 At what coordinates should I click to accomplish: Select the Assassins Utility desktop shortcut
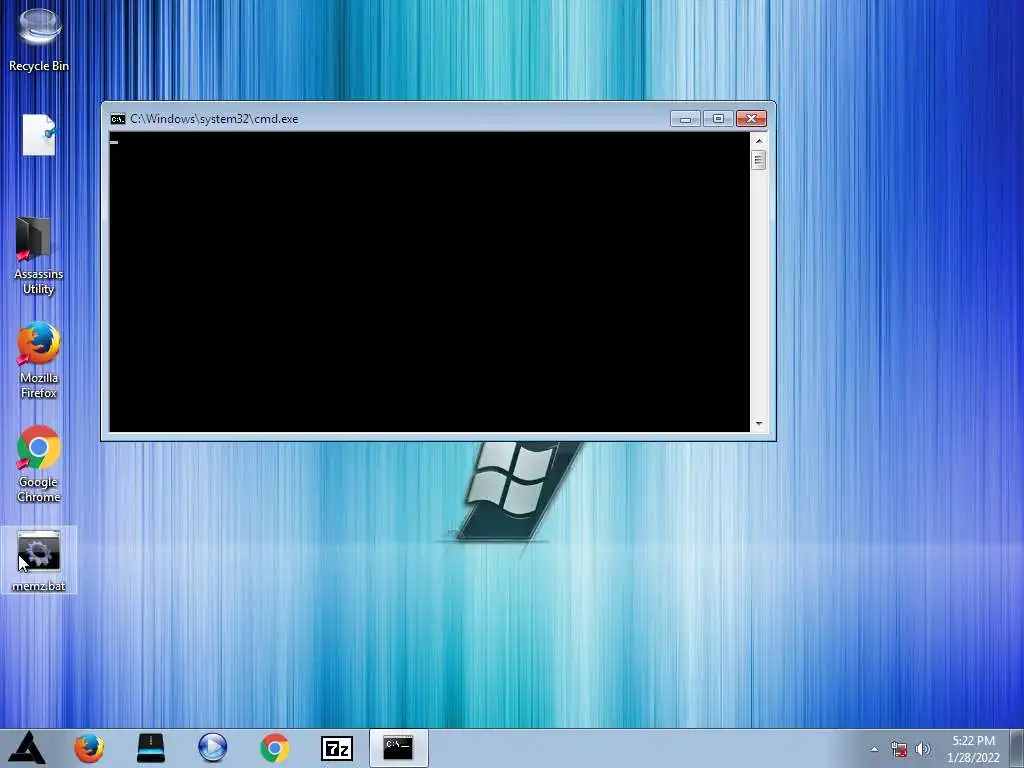(38, 255)
